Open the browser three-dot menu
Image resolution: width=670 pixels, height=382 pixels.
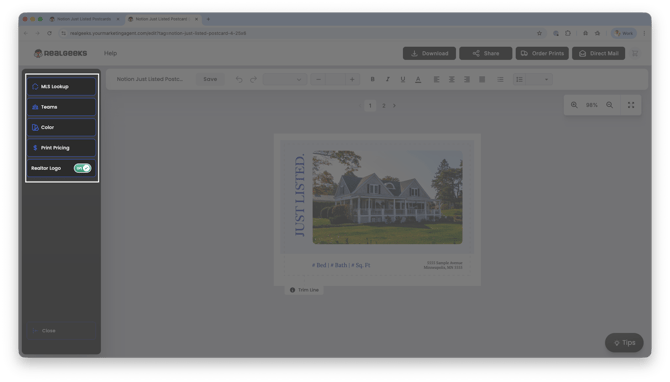pos(644,33)
